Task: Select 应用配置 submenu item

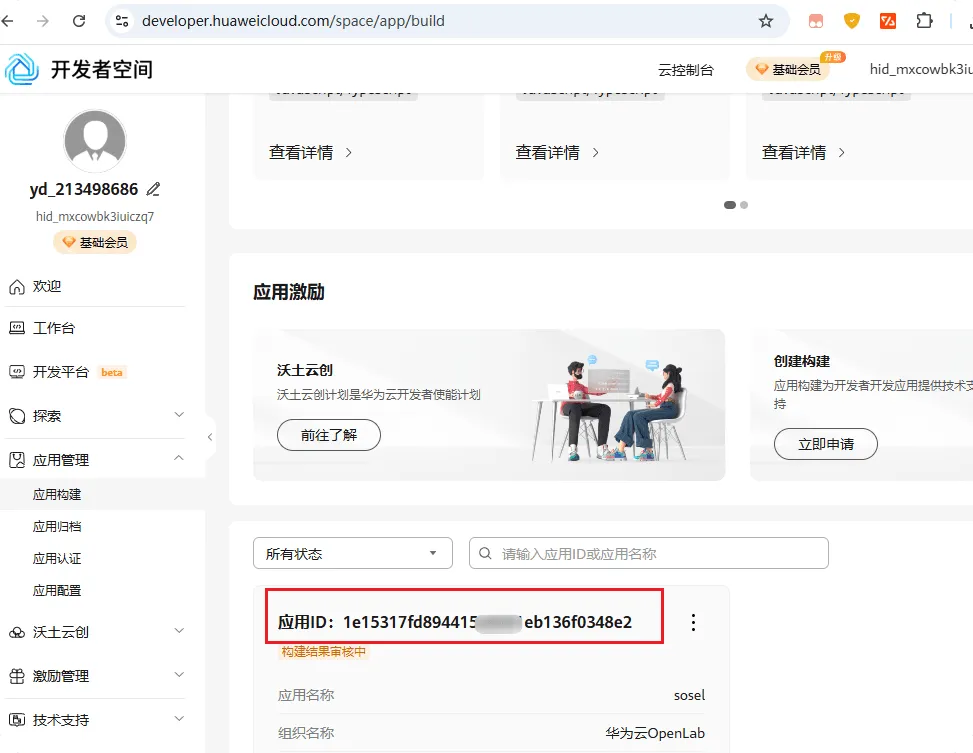Action: (x=57, y=591)
